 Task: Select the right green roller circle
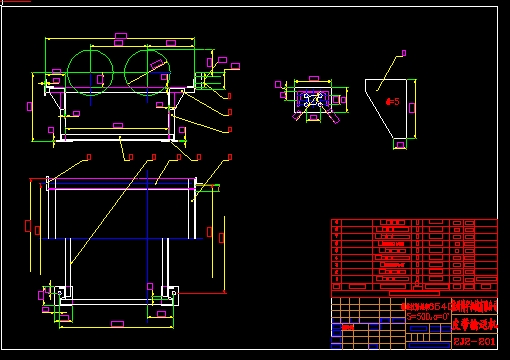pos(147,73)
